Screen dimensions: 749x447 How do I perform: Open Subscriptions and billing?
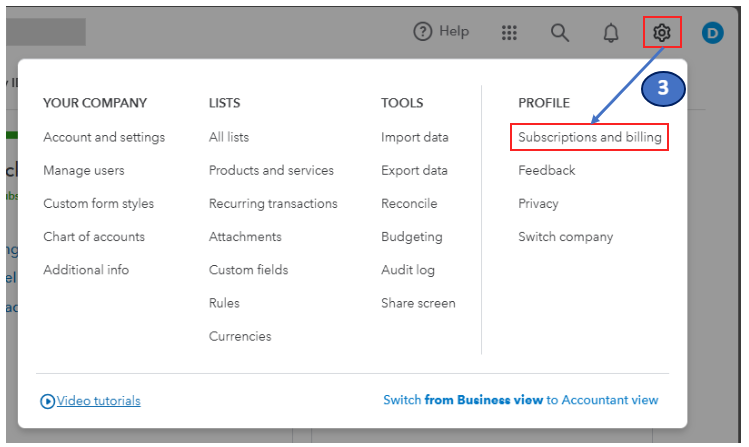590,137
